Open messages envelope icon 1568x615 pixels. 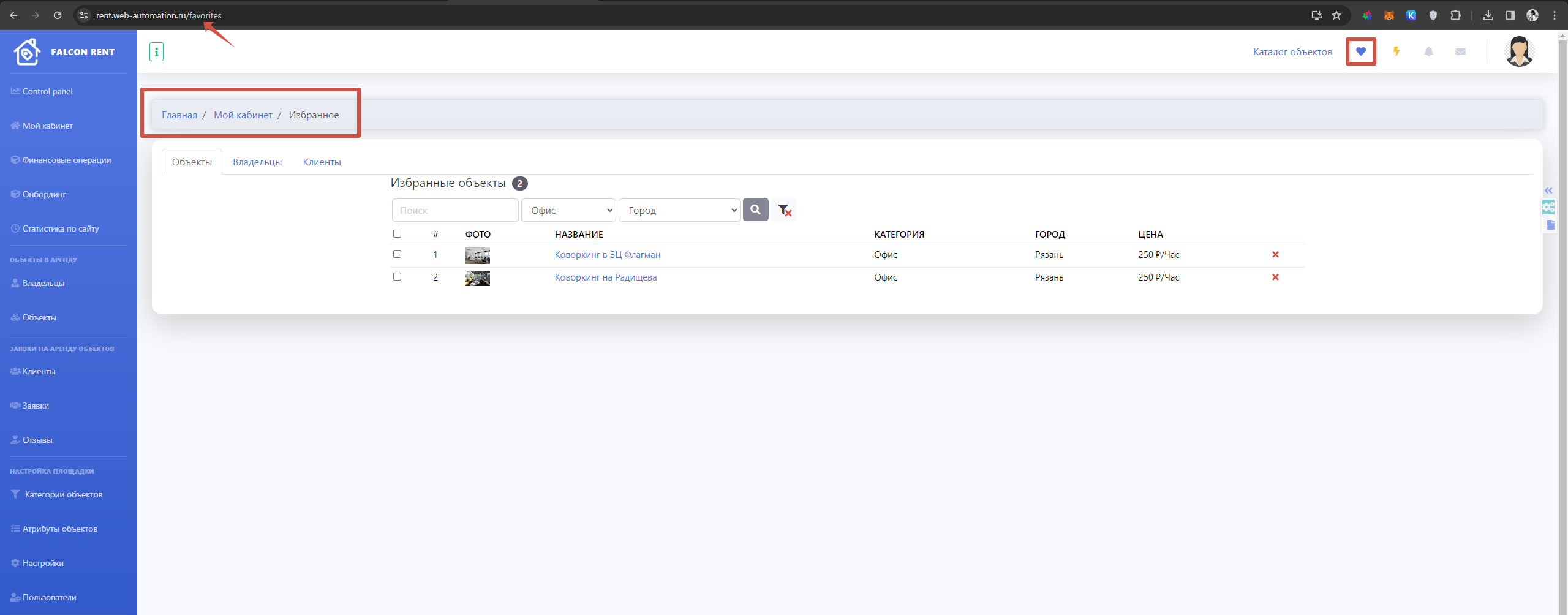point(1460,51)
